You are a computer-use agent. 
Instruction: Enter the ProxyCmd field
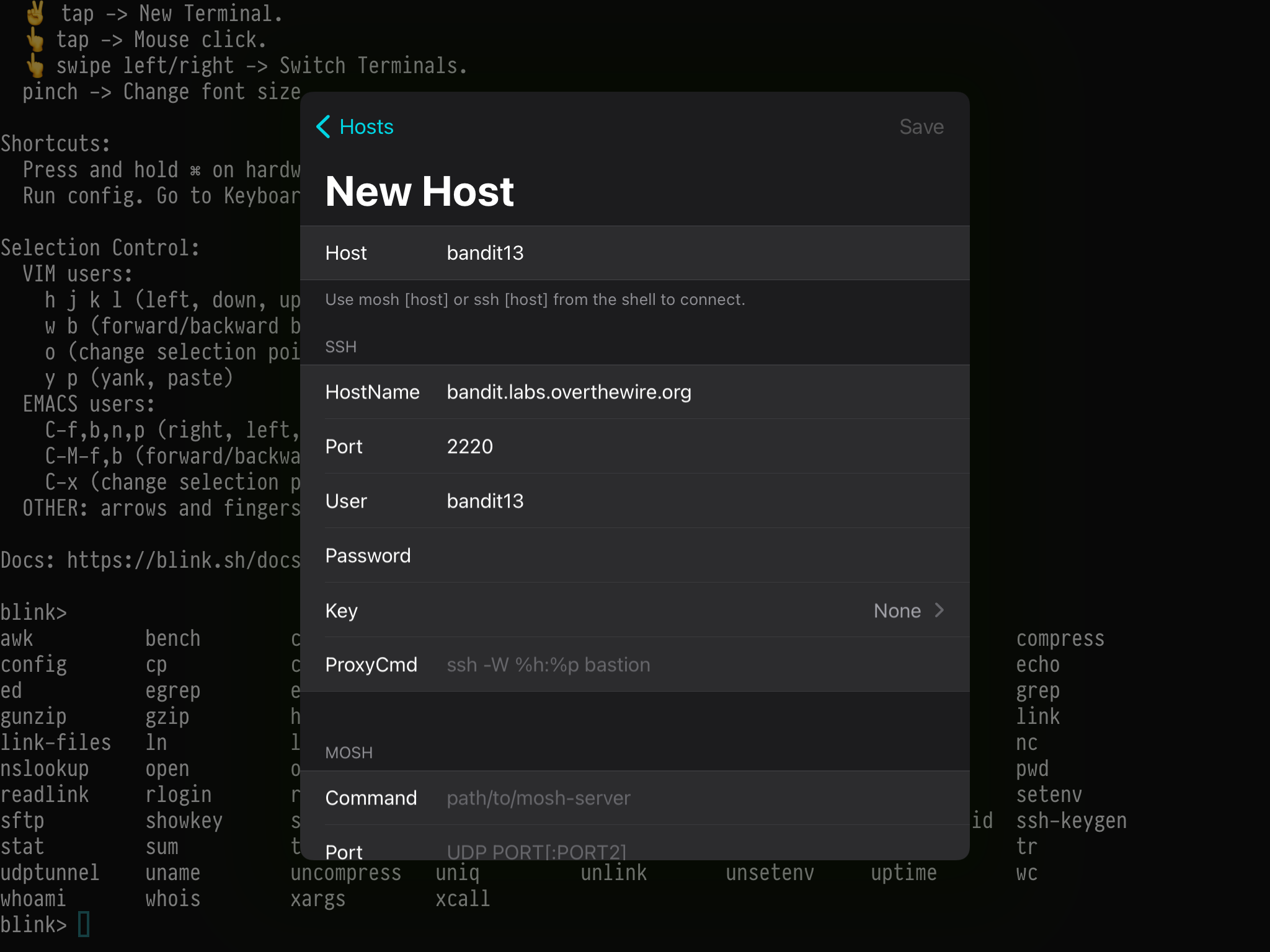pyautogui.click(x=548, y=664)
